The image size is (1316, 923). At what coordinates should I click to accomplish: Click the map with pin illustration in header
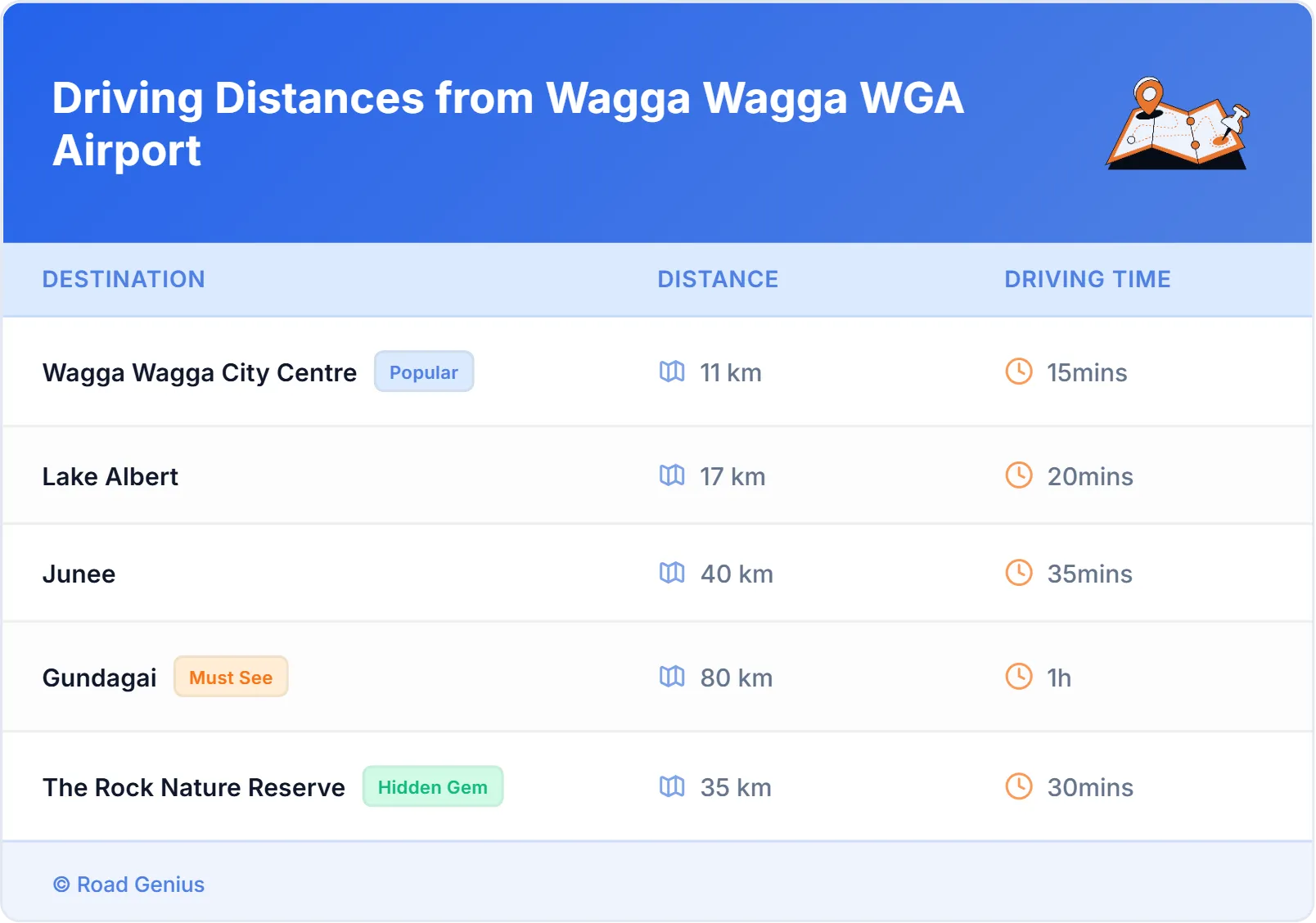1179,124
